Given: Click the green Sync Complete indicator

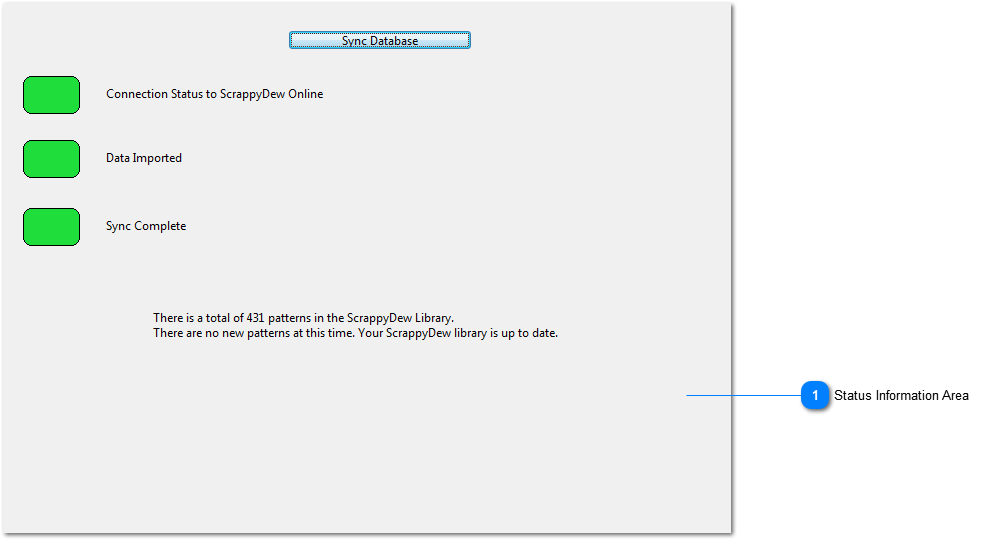Looking at the screenshot, I should click(x=51, y=227).
